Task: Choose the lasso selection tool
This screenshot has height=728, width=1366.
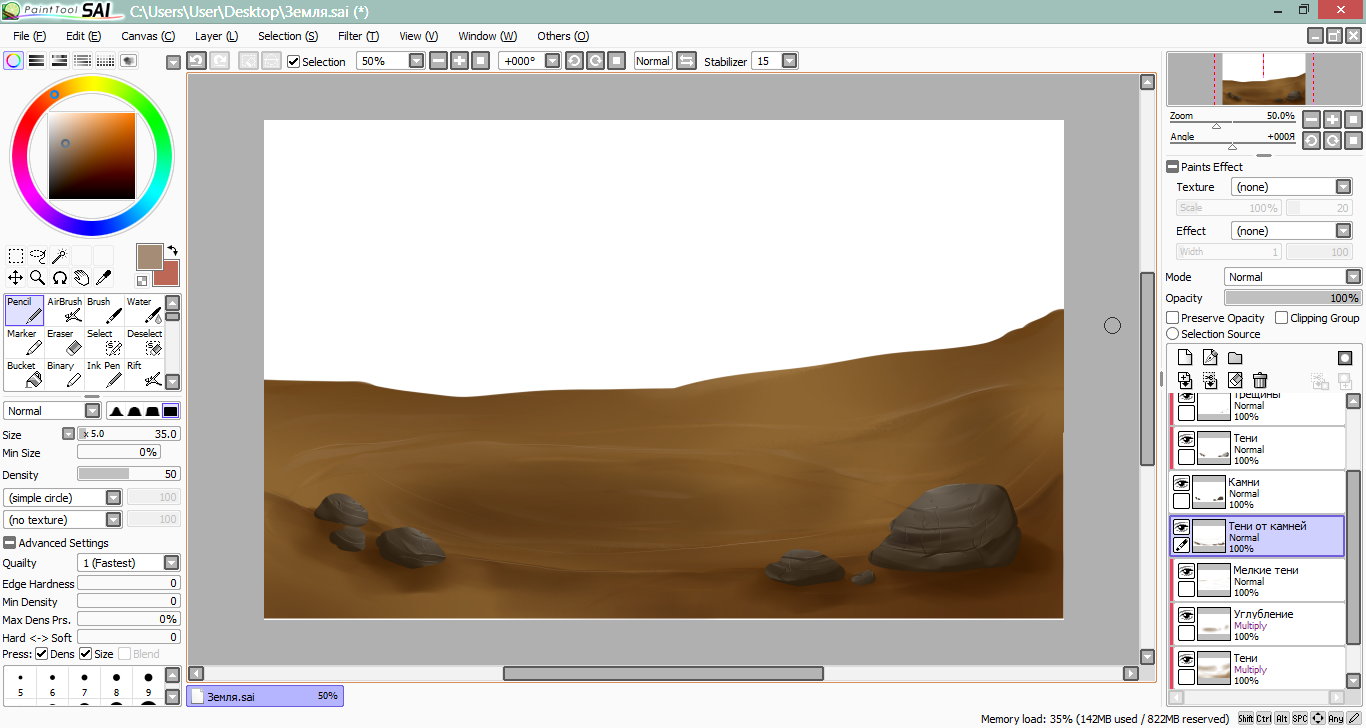Action: 38,256
